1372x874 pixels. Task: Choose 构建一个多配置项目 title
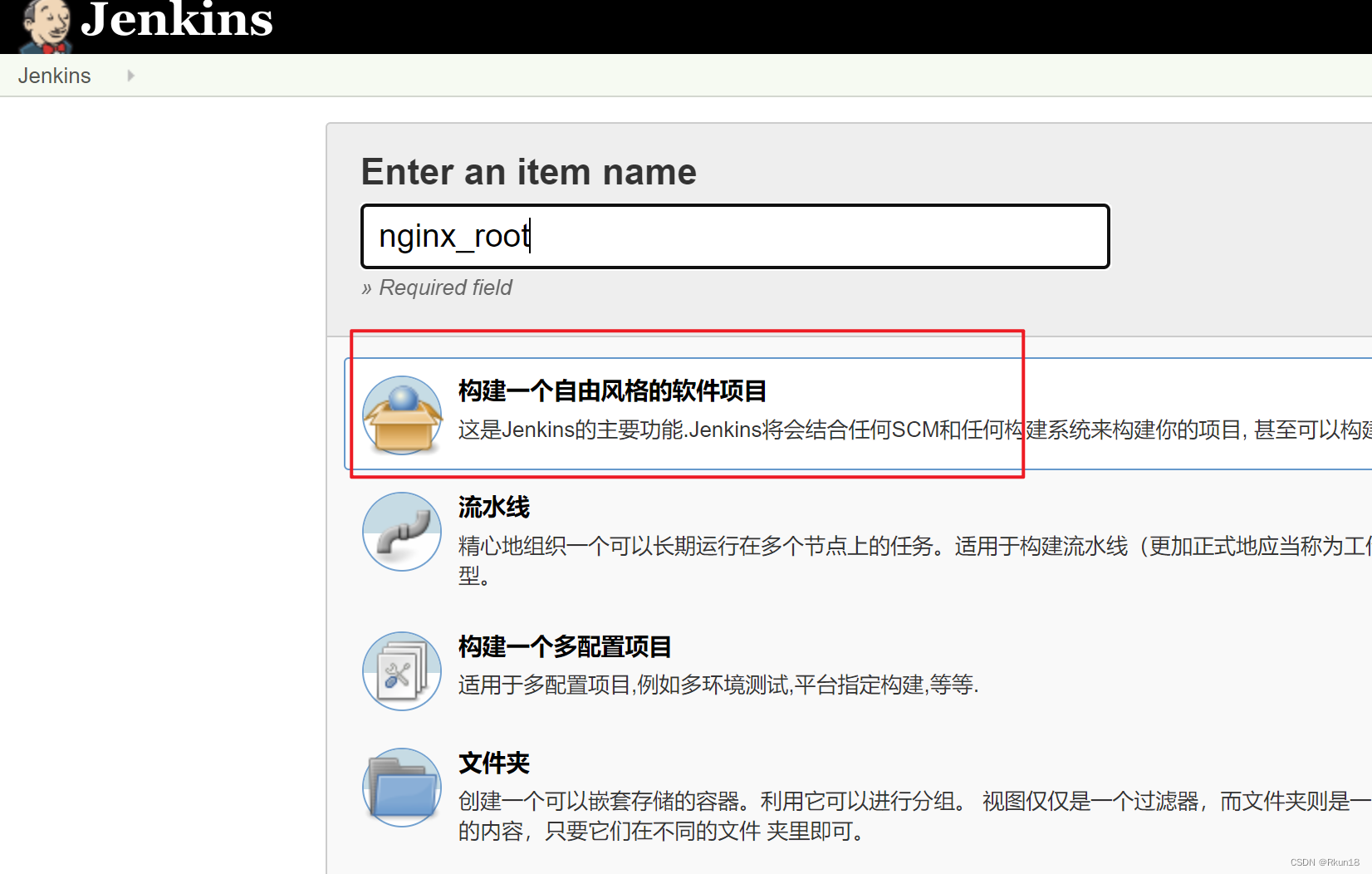click(565, 646)
